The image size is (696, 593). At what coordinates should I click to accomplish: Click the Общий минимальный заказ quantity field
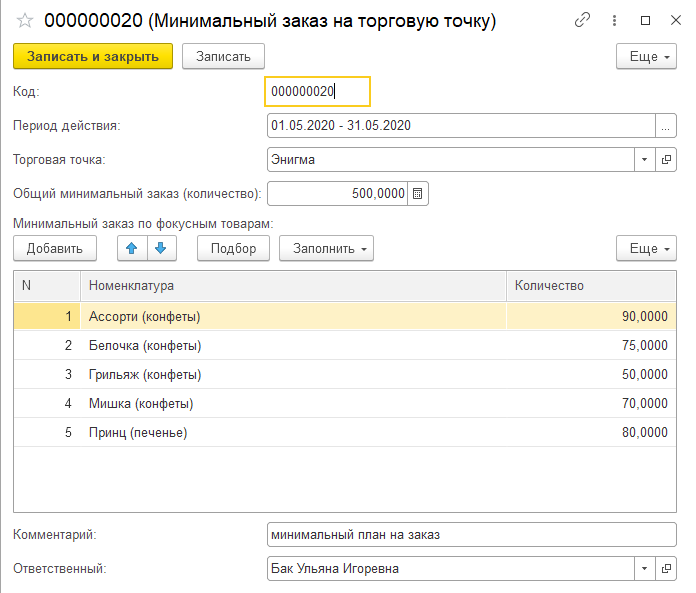coord(337,194)
